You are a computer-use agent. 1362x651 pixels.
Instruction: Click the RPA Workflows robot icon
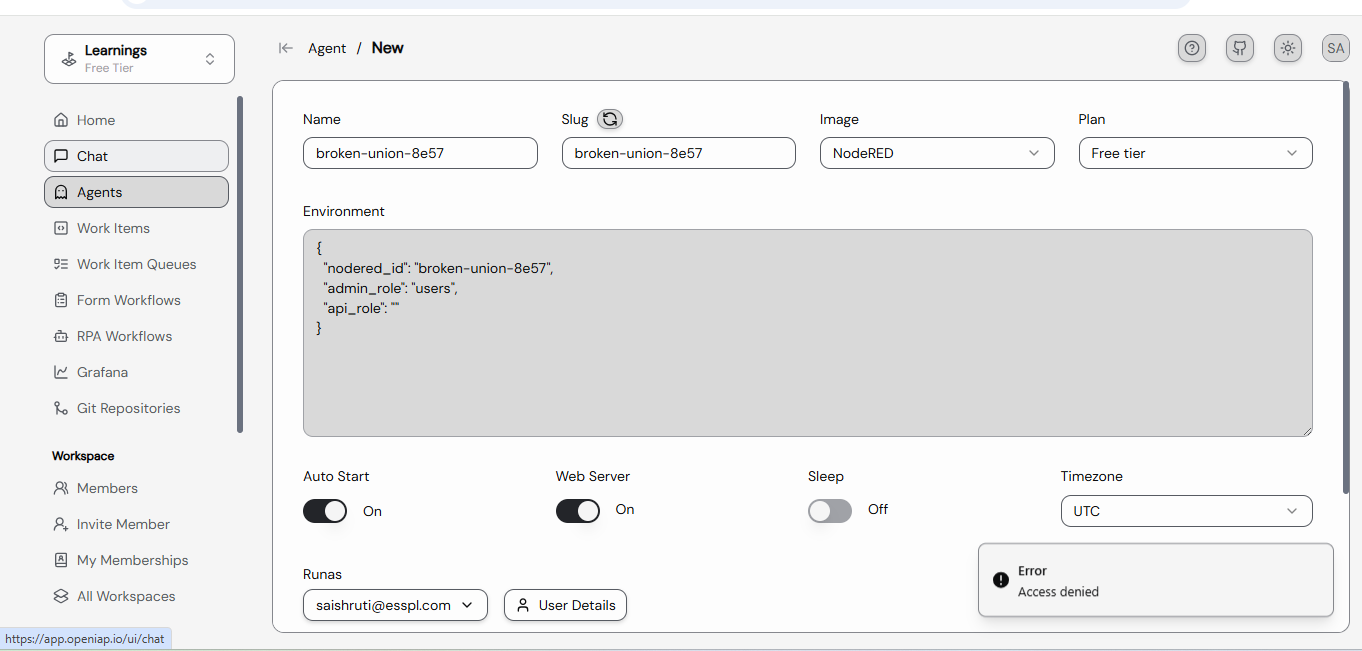61,336
